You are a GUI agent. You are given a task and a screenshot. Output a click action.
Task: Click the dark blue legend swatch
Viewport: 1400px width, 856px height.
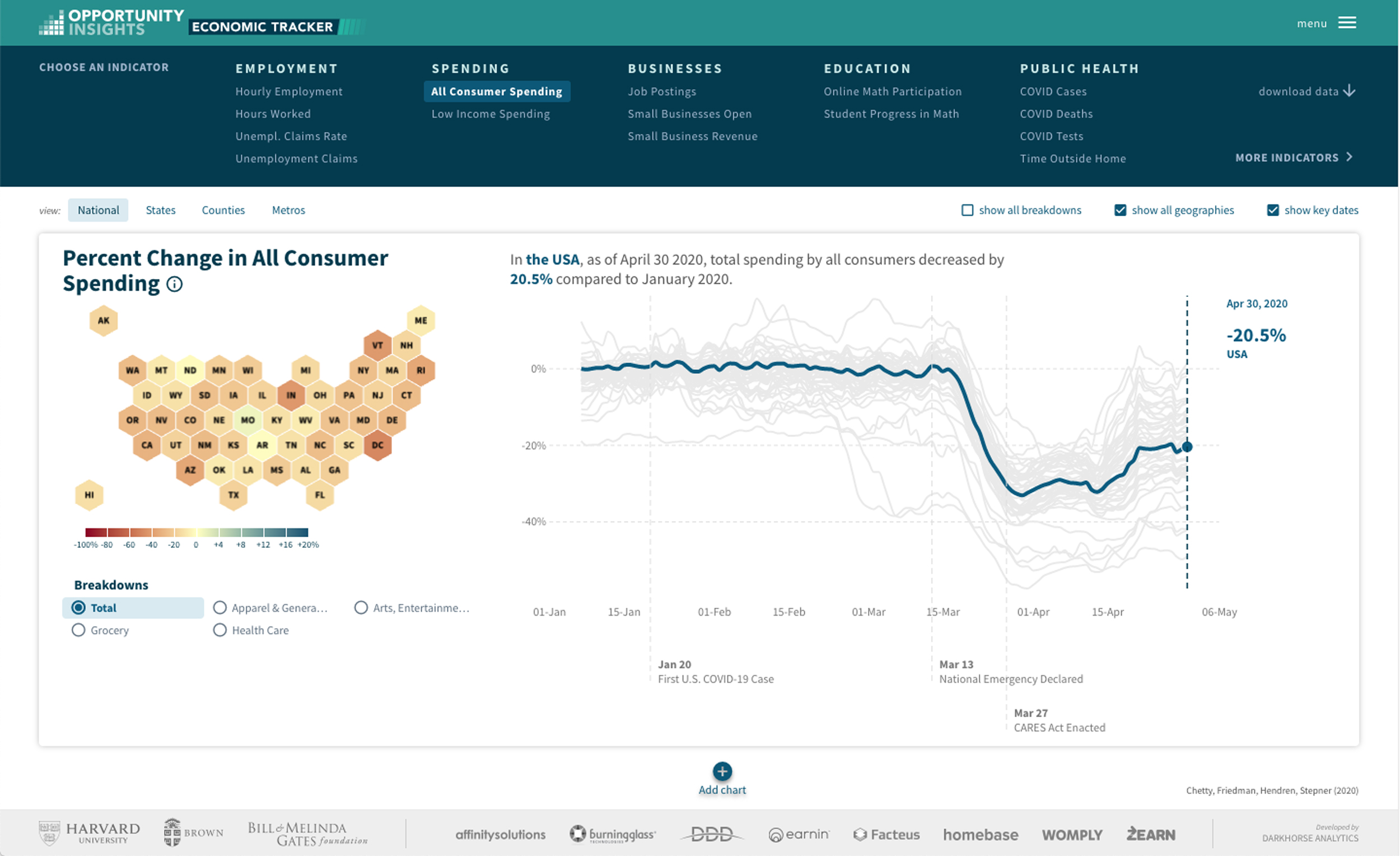297,533
